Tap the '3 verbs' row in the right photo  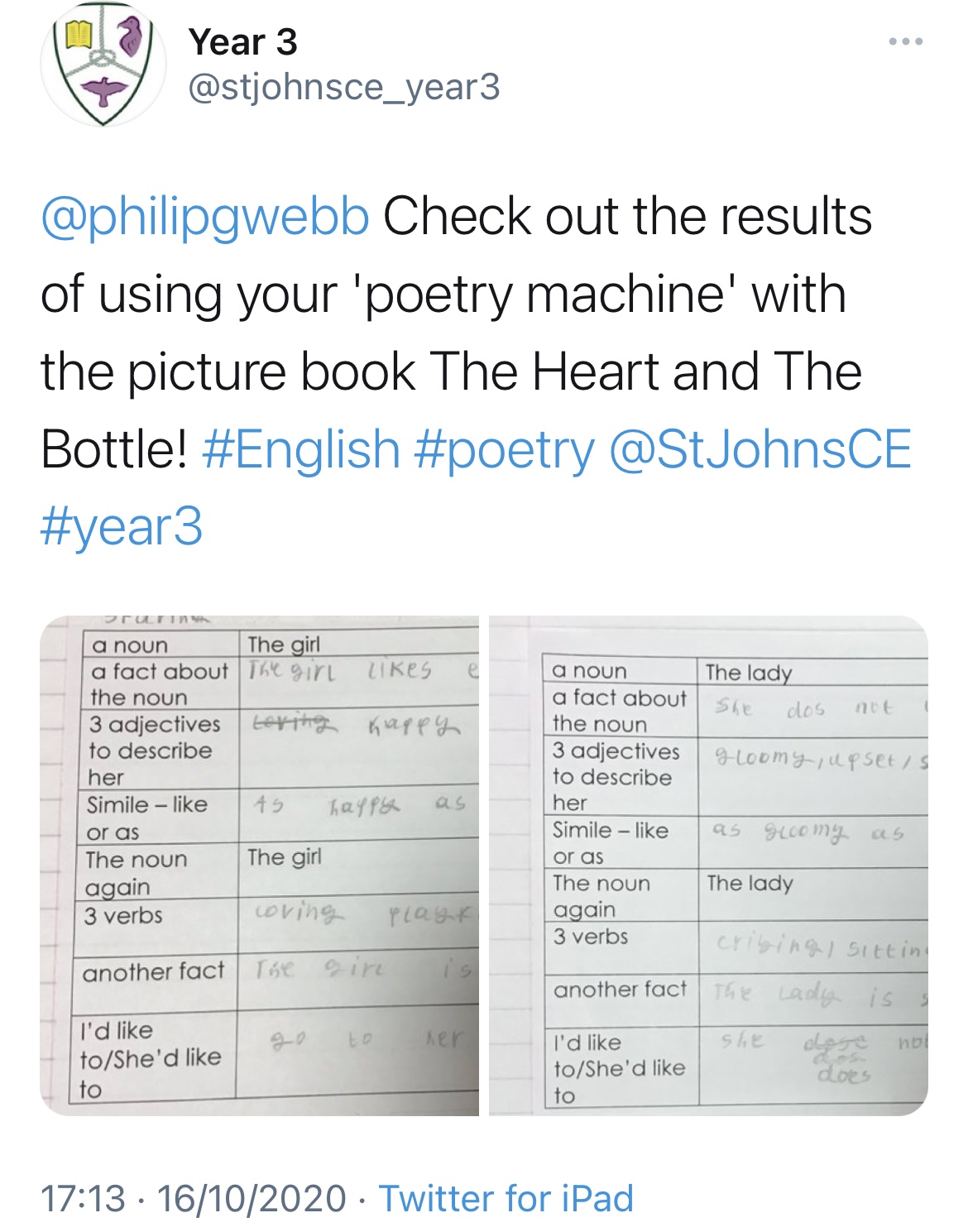pyautogui.click(x=736, y=947)
